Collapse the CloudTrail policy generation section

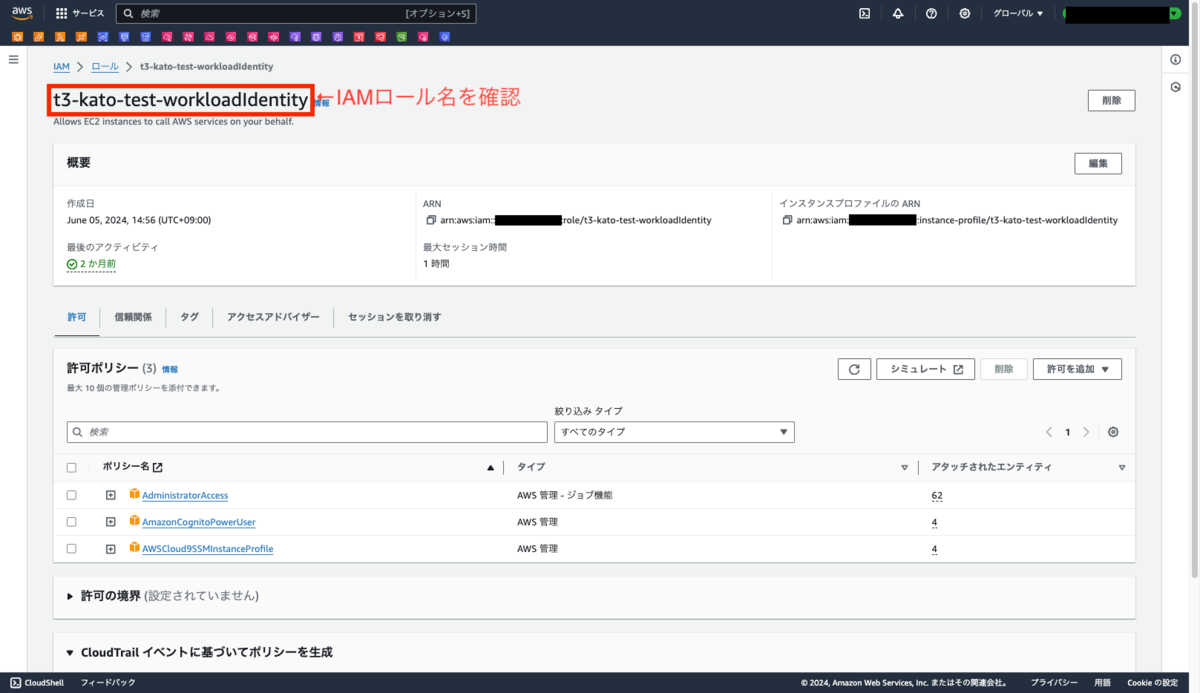click(70, 652)
